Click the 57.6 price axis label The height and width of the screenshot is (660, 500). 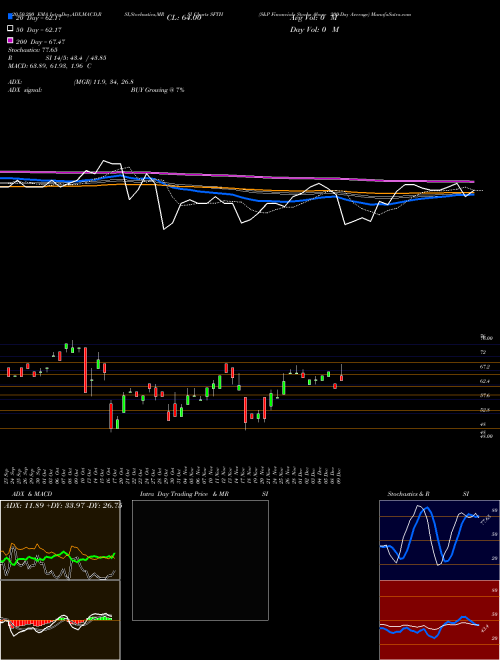pos(485,395)
